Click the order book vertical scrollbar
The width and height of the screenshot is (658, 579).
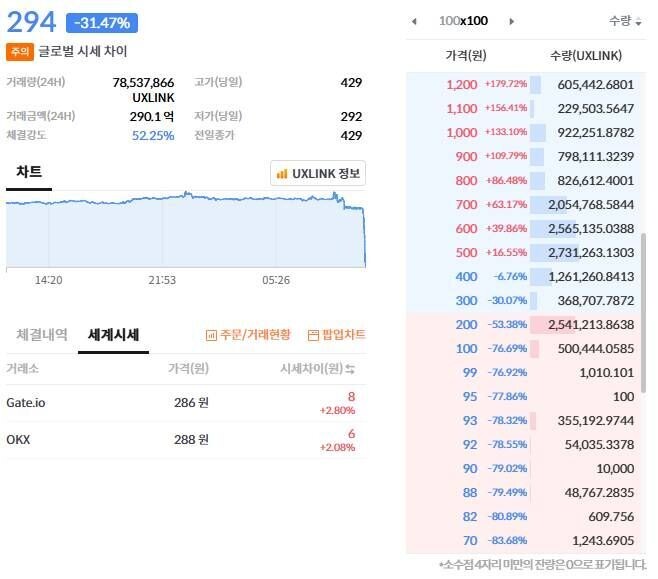tap(643, 312)
